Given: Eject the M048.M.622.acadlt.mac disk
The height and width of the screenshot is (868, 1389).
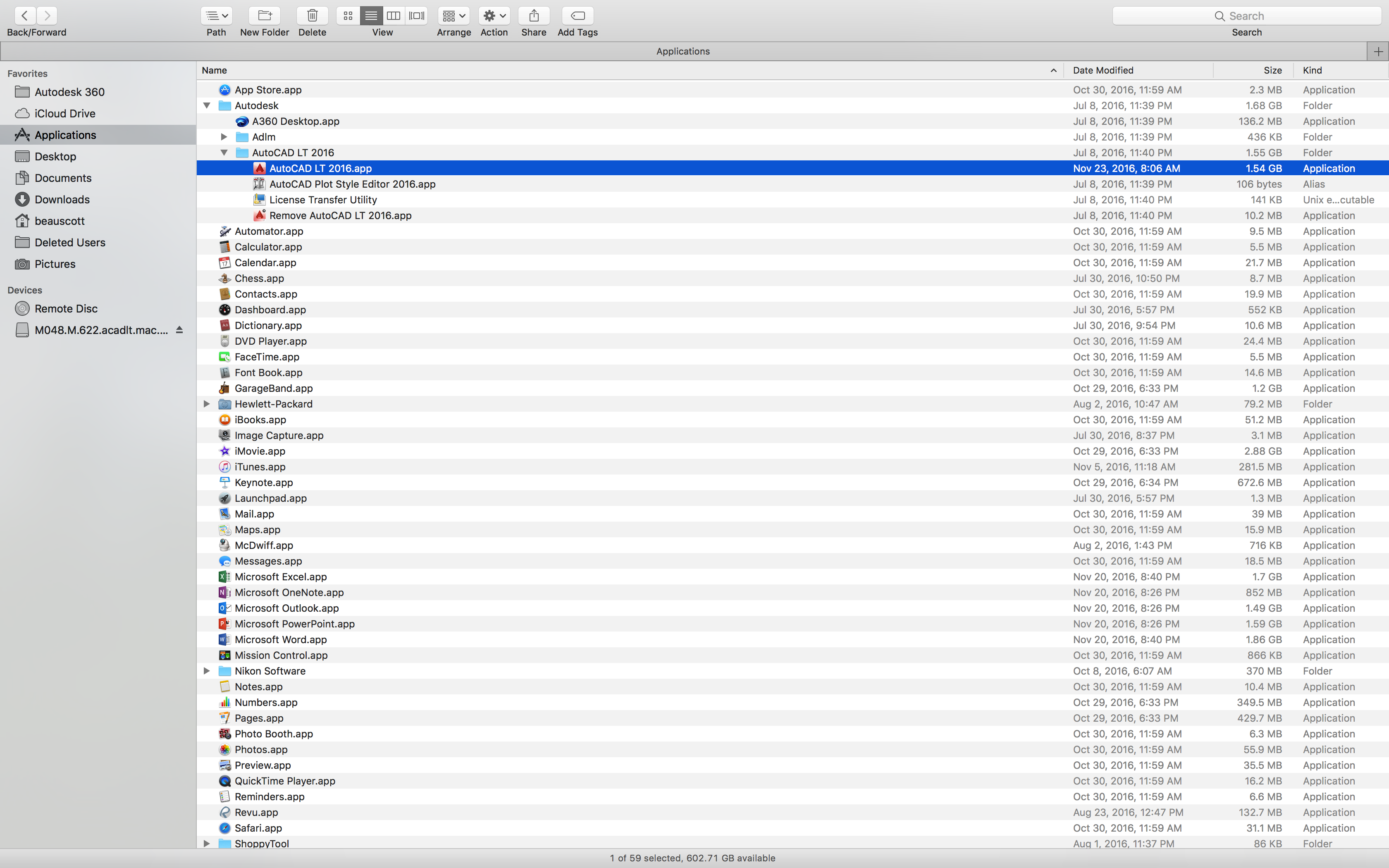Looking at the screenshot, I should [x=179, y=330].
